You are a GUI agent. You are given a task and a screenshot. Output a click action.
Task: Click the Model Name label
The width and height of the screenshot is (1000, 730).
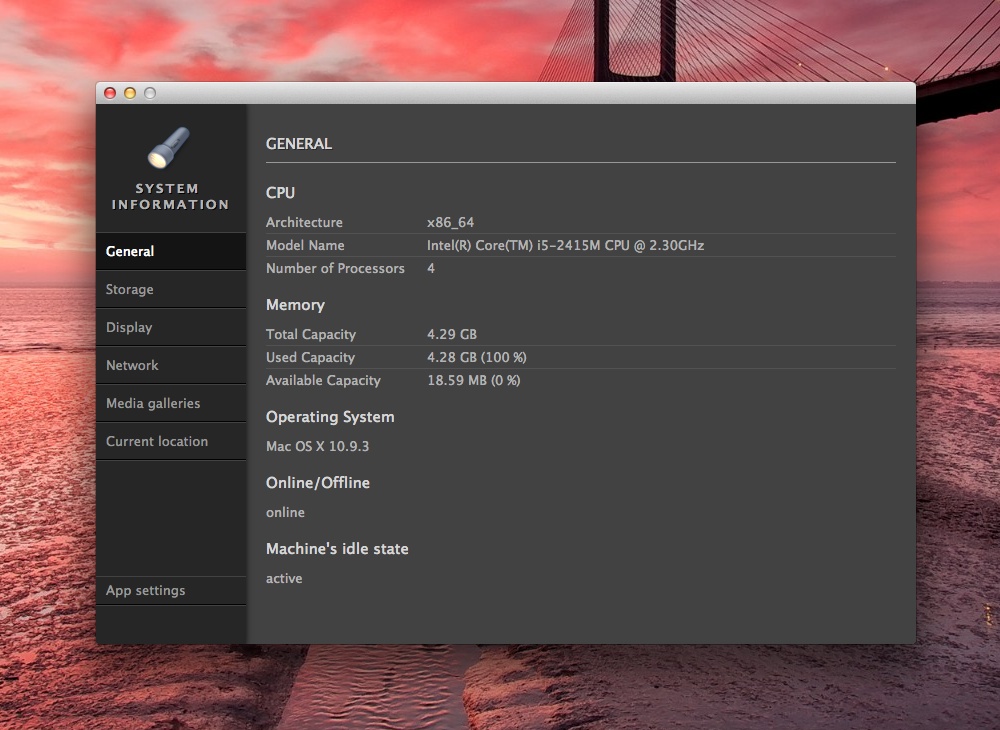click(305, 245)
